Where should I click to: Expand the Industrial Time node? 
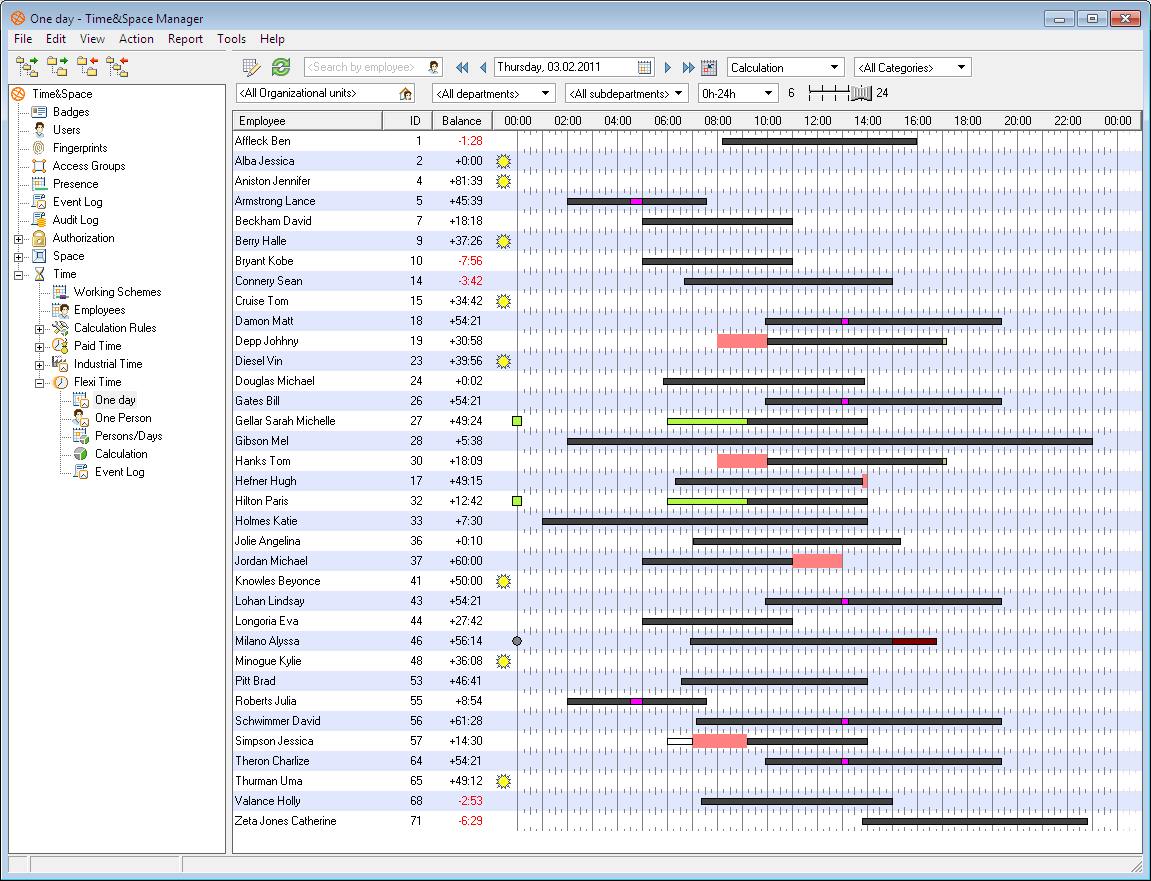click(x=40, y=365)
